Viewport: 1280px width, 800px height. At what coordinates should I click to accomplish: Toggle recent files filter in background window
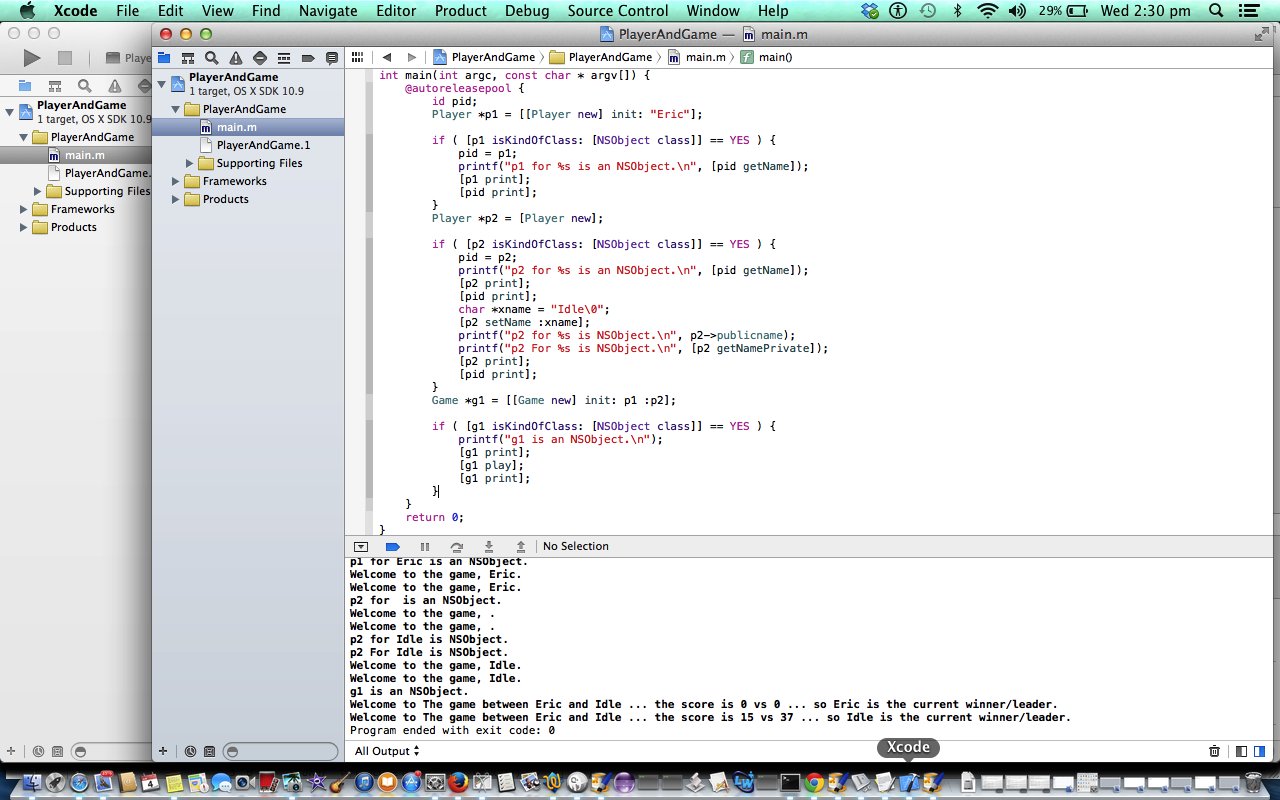point(38,751)
